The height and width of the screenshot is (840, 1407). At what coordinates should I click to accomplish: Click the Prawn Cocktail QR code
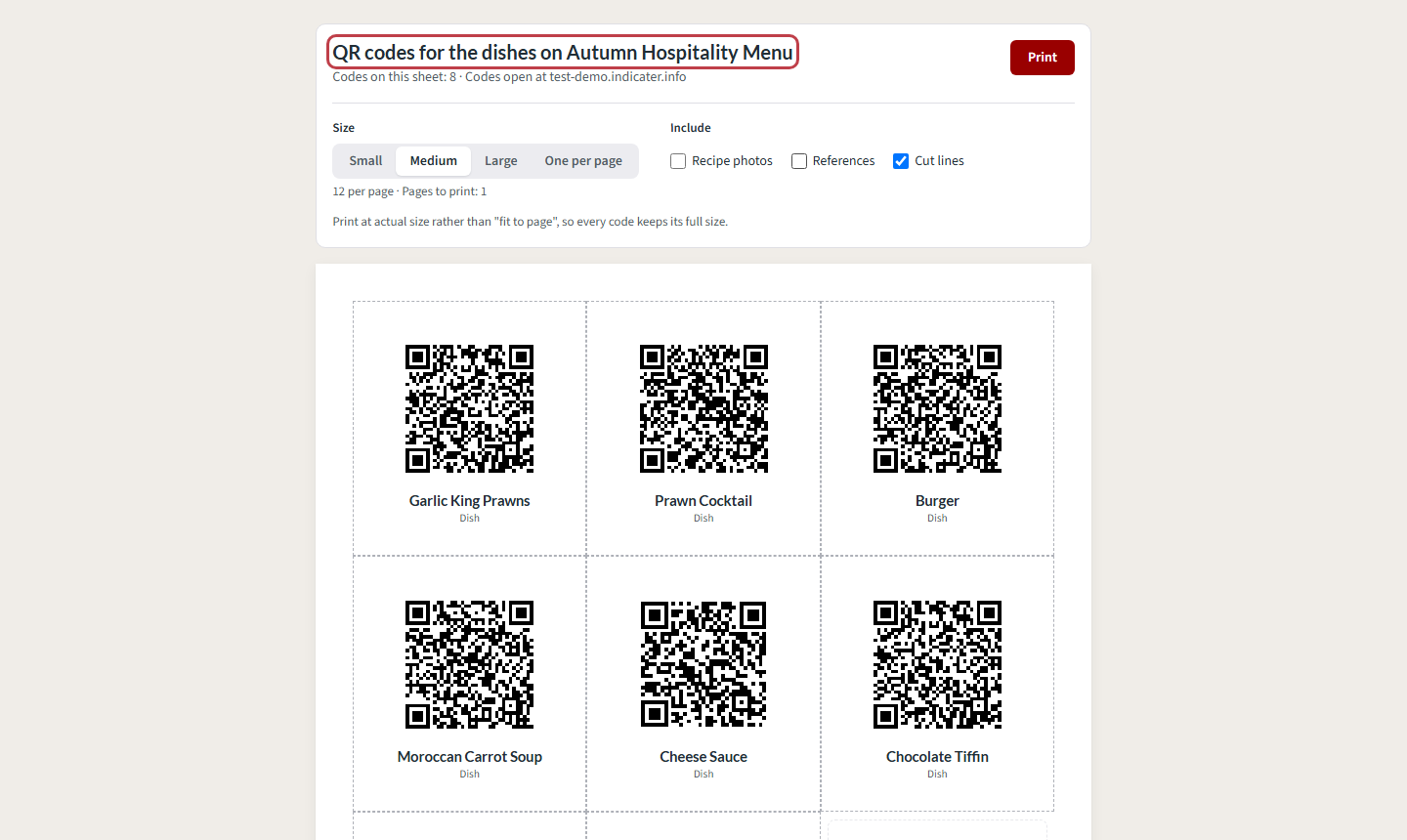click(x=703, y=408)
